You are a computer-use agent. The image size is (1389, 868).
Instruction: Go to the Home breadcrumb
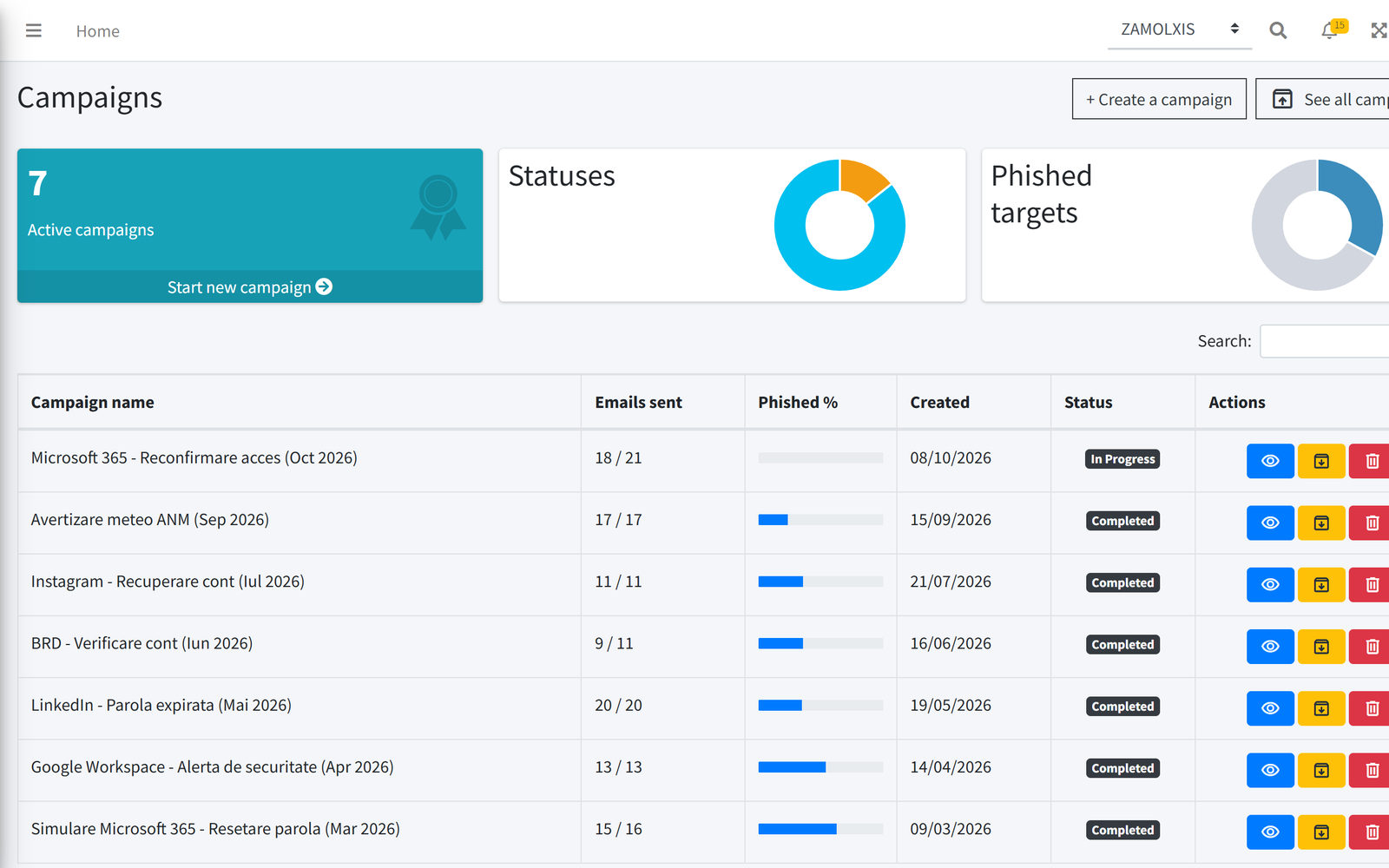97,31
